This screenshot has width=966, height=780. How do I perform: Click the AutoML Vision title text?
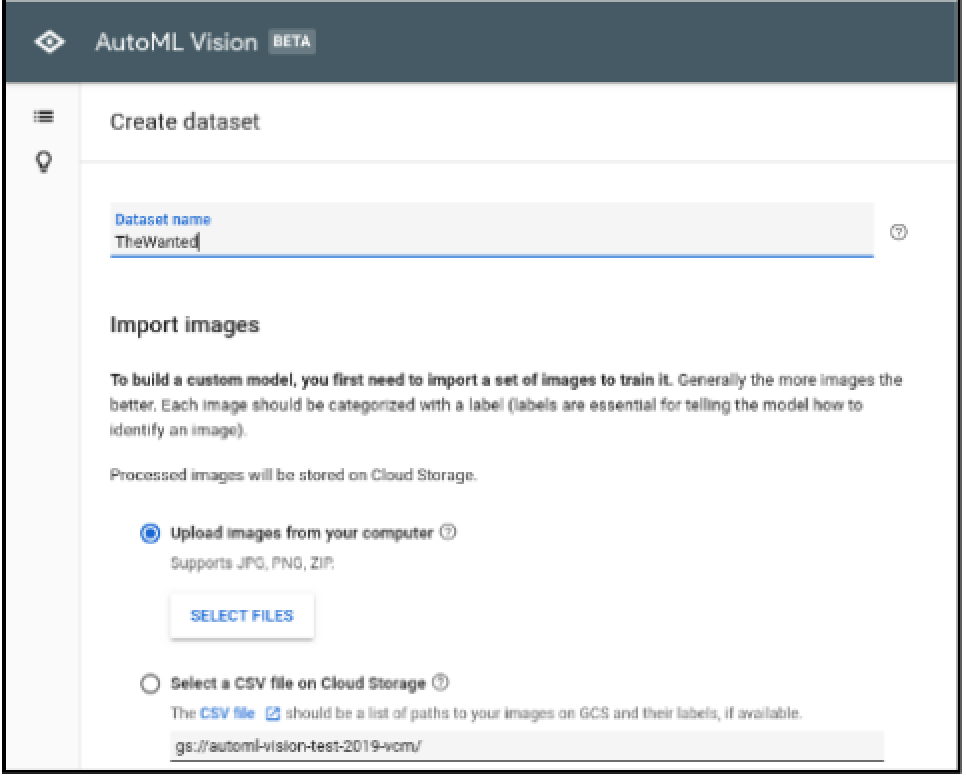[x=176, y=42]
